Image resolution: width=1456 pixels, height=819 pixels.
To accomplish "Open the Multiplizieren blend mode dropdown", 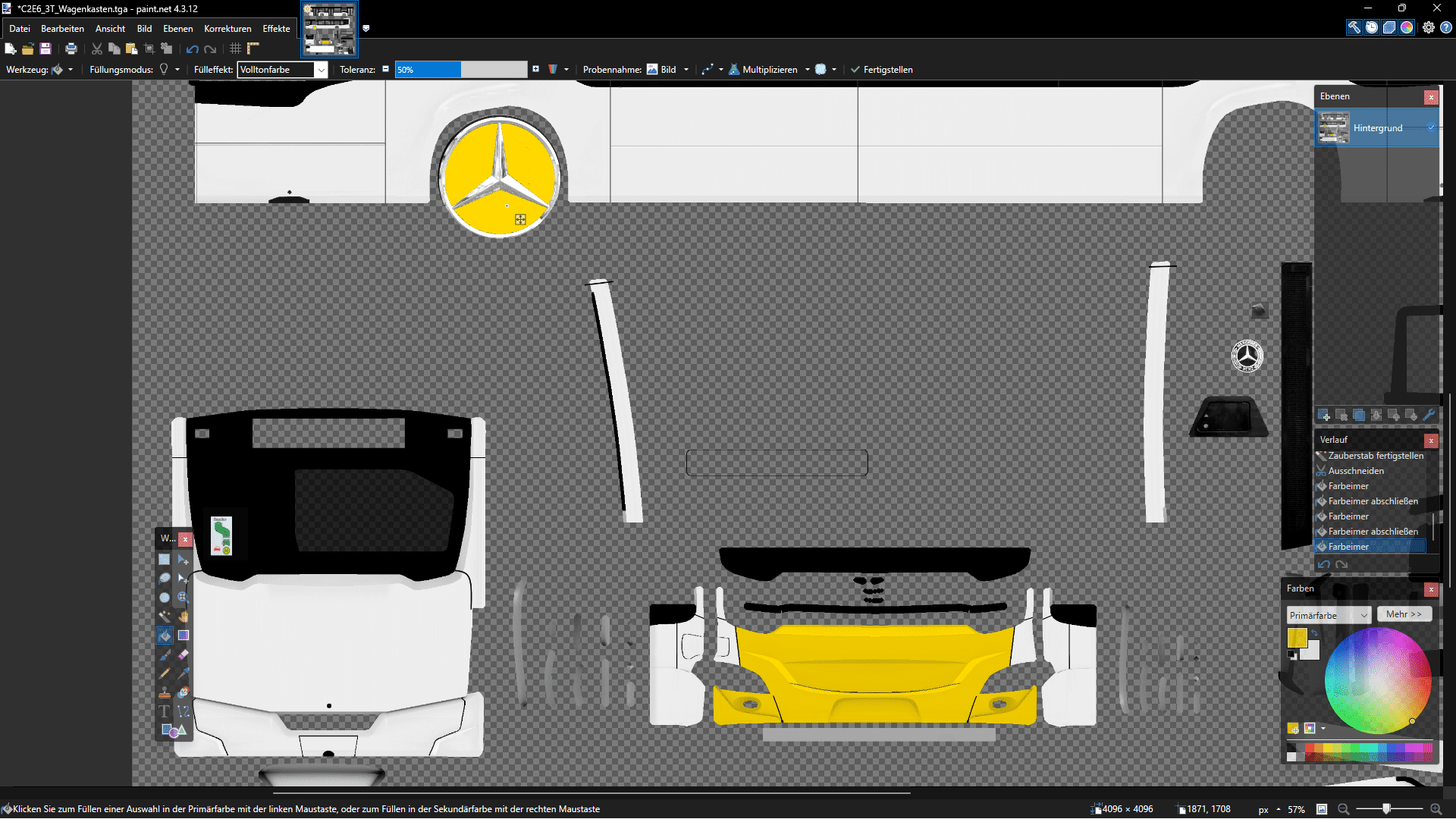I will [x=769, y=70].
